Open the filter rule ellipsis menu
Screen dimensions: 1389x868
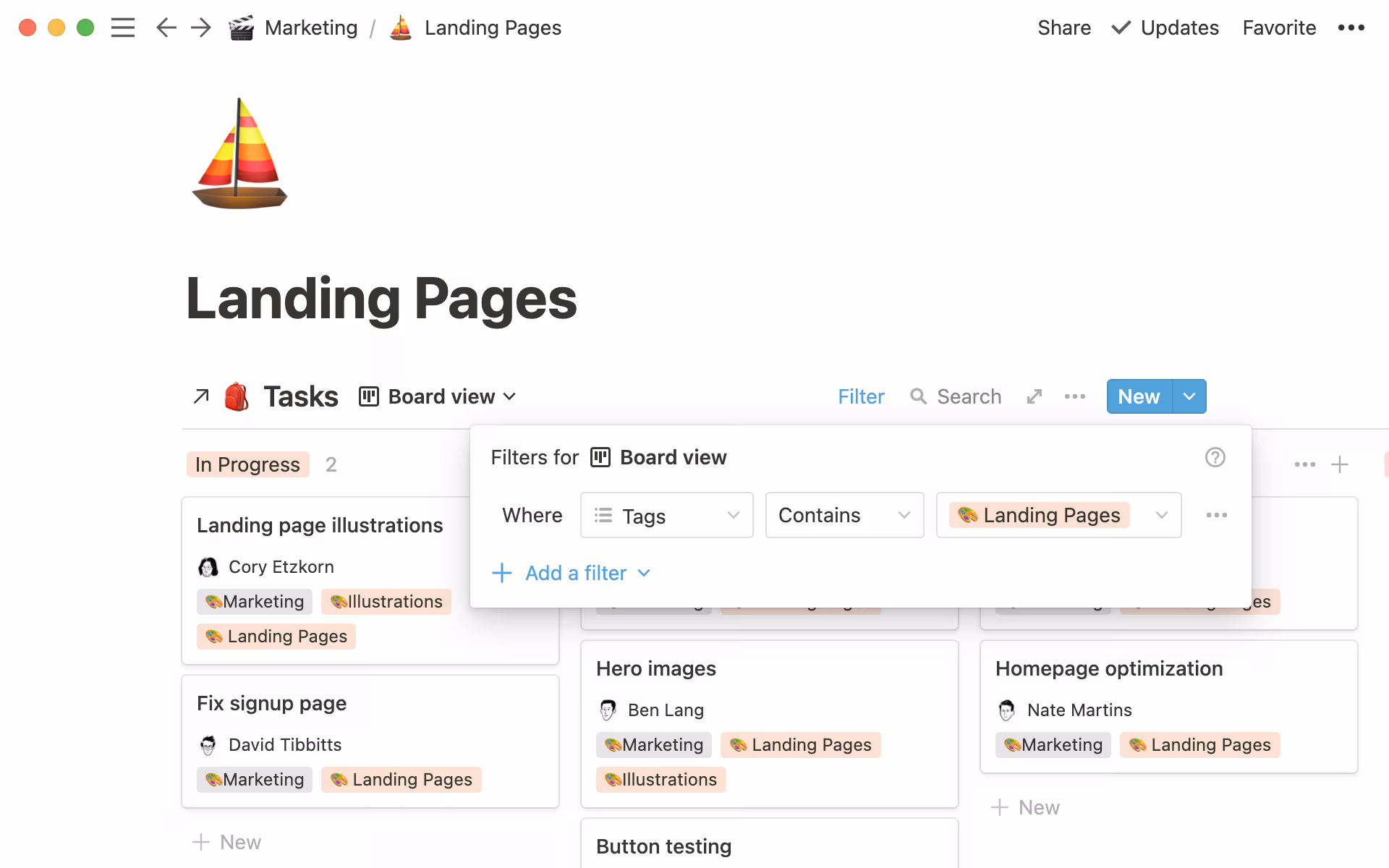point(1217,515)
